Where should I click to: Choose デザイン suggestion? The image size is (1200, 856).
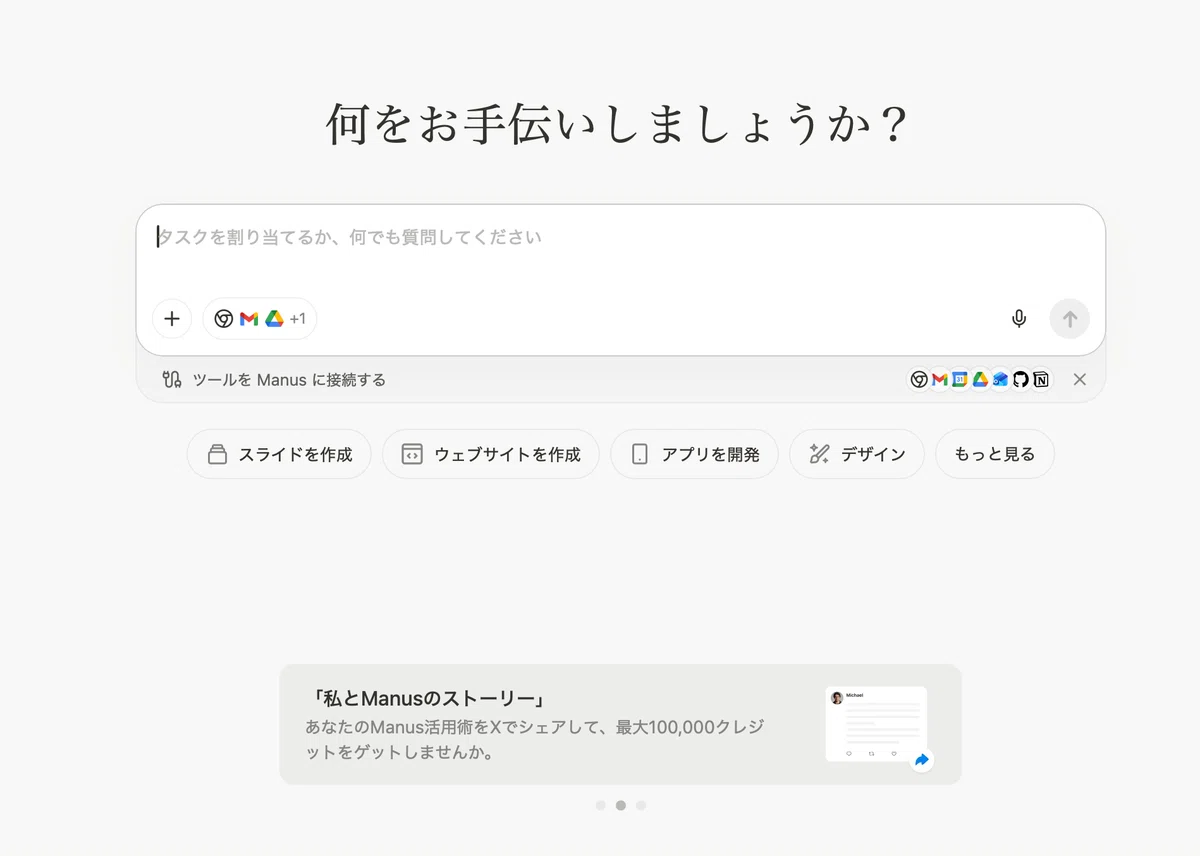point(857,455)
